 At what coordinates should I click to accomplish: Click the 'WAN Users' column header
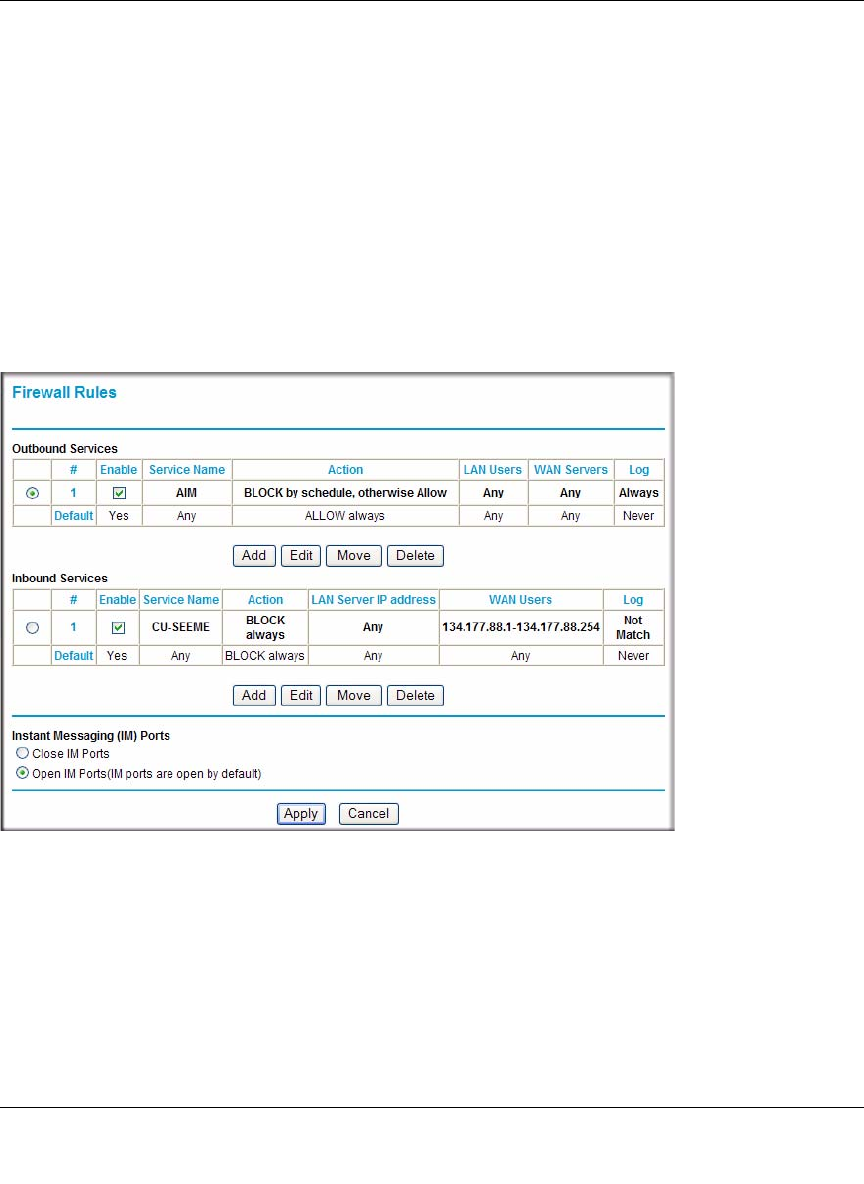pyautogui.click(x=520, y=600)
